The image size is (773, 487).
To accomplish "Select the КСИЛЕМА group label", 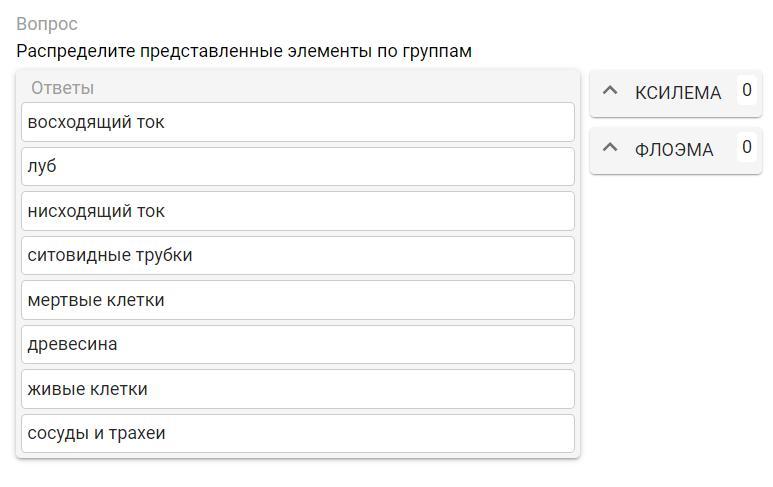I will 677,93.
